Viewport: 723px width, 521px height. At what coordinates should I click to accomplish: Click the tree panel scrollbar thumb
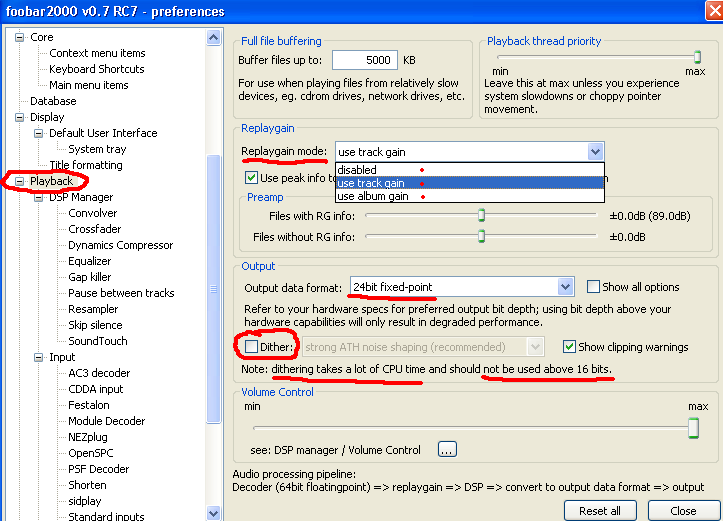click(213, 289)
